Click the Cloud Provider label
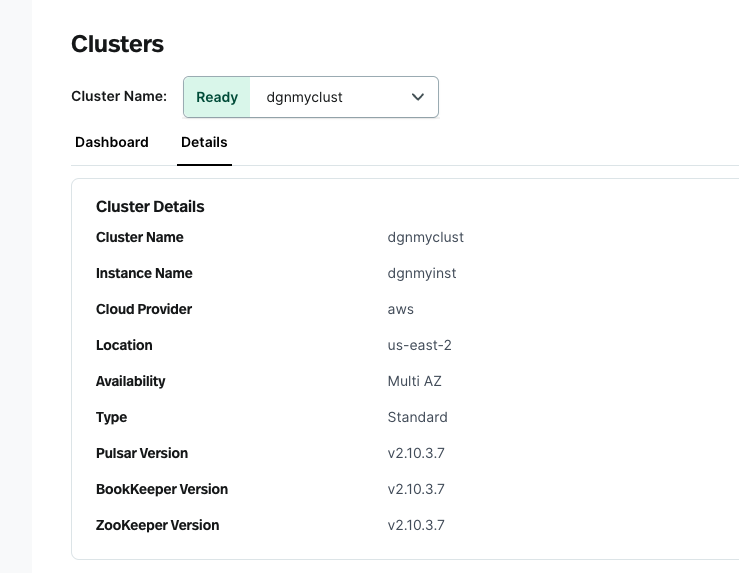 pos(144,309)
